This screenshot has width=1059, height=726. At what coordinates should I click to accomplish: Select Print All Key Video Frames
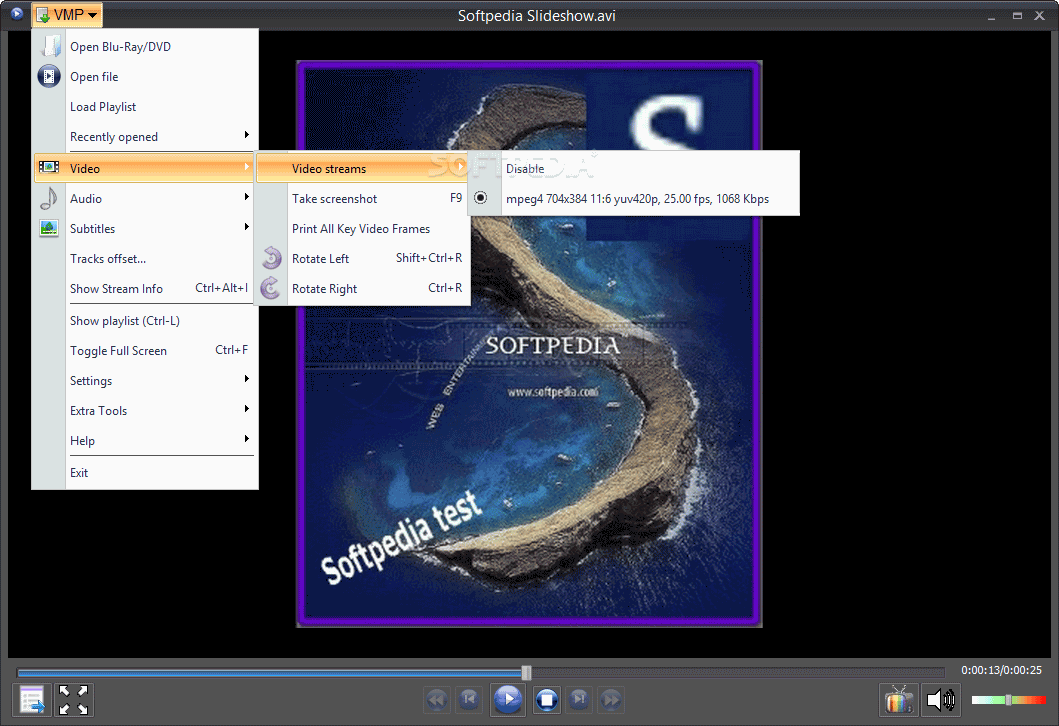click(363, 228)
